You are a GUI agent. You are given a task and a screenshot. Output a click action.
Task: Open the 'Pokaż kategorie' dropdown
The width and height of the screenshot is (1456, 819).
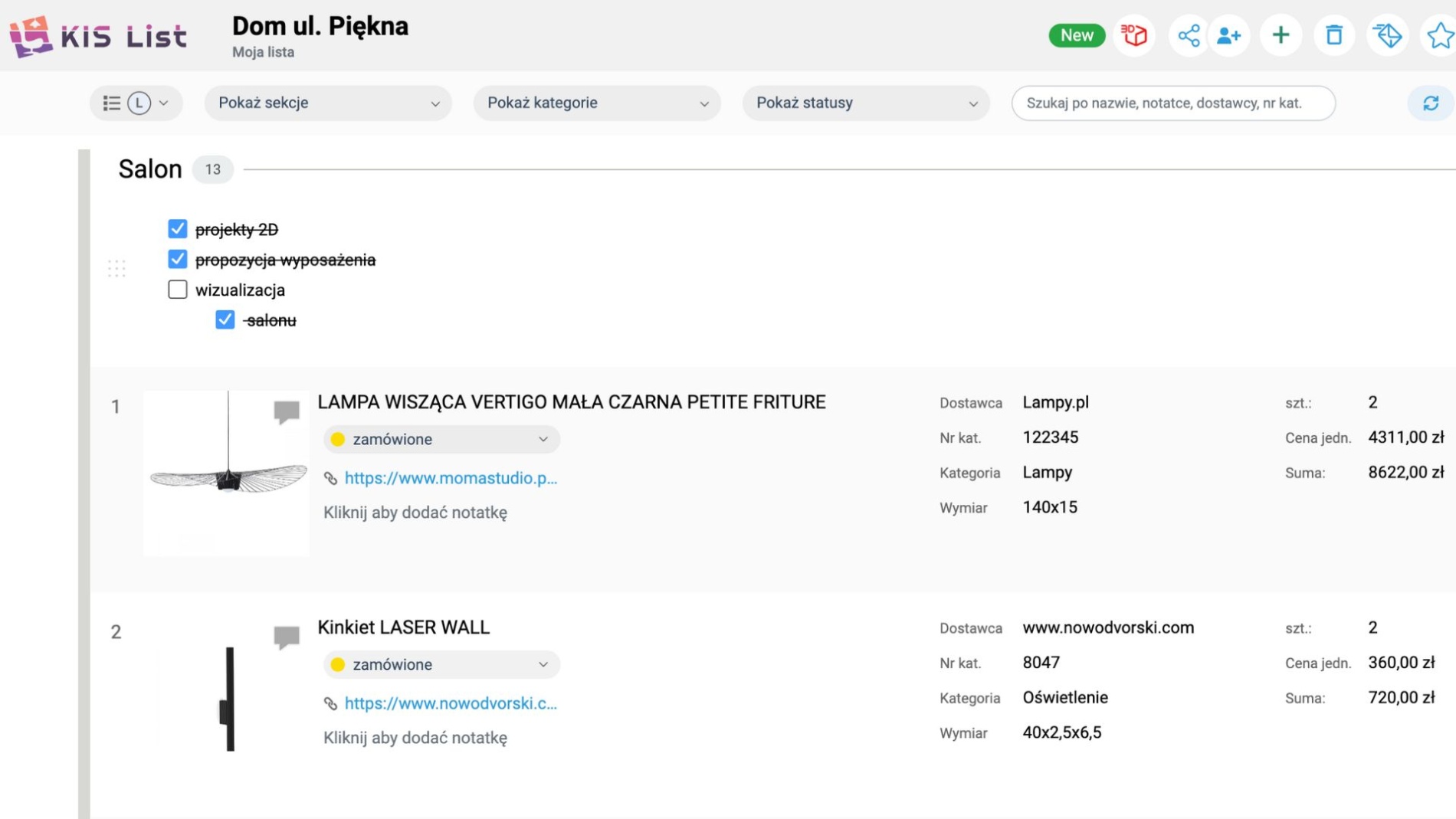pos(597,103)
